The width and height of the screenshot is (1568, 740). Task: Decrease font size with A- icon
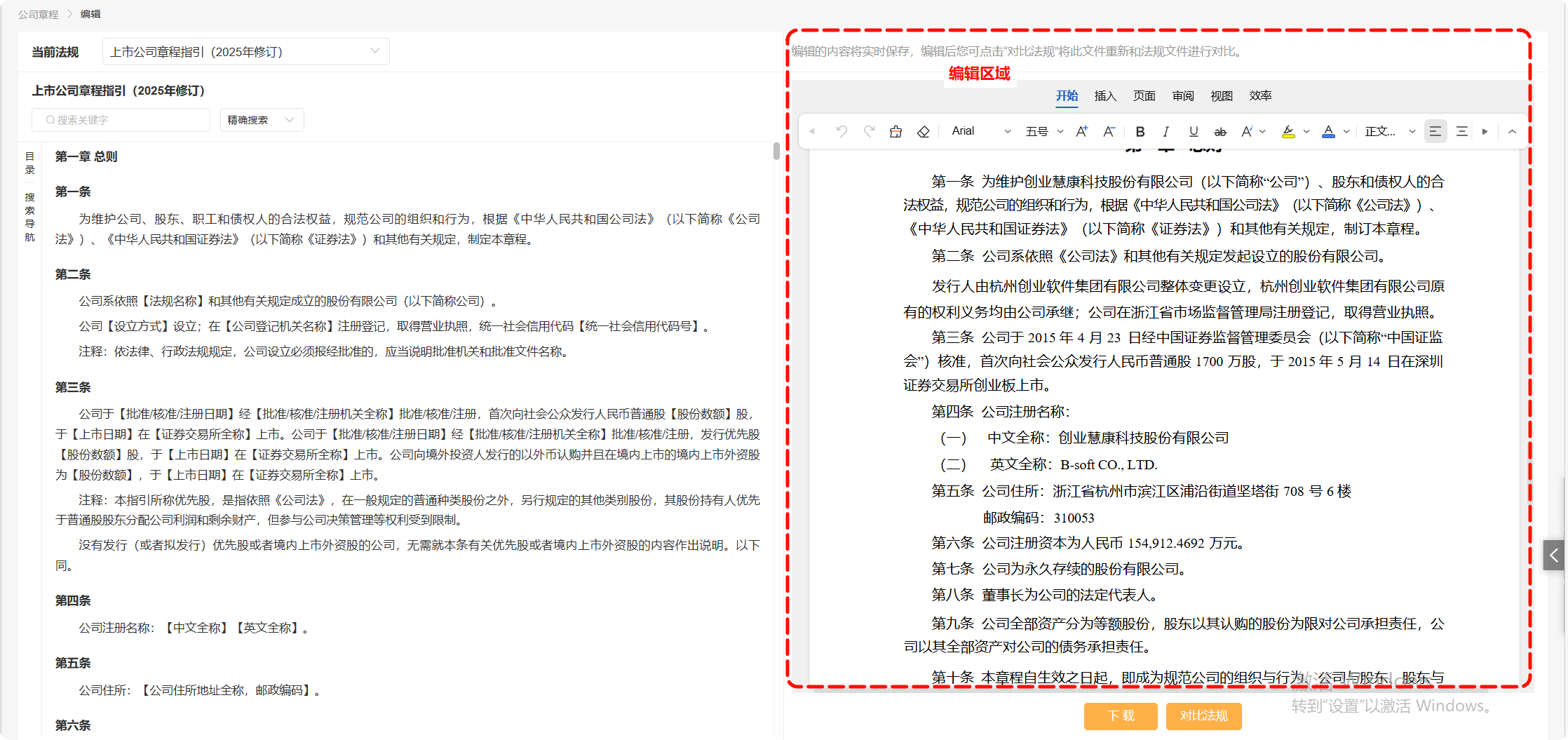coord(1109,131)
